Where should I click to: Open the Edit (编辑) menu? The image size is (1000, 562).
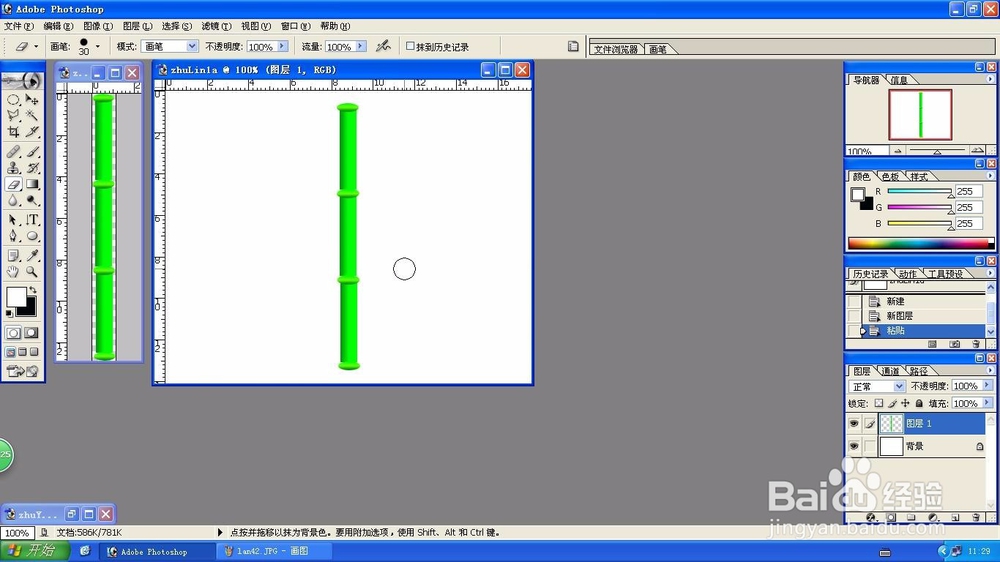(x=58, y=26)
